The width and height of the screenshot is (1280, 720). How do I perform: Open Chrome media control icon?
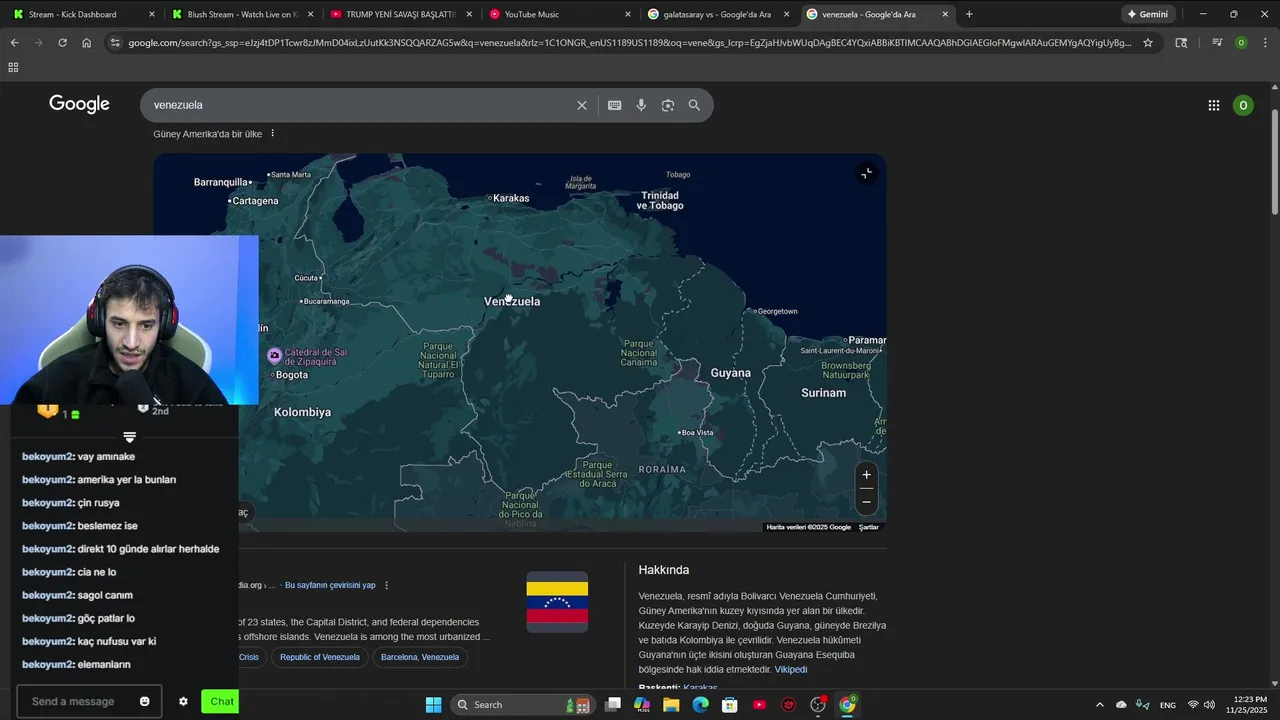1217,43
